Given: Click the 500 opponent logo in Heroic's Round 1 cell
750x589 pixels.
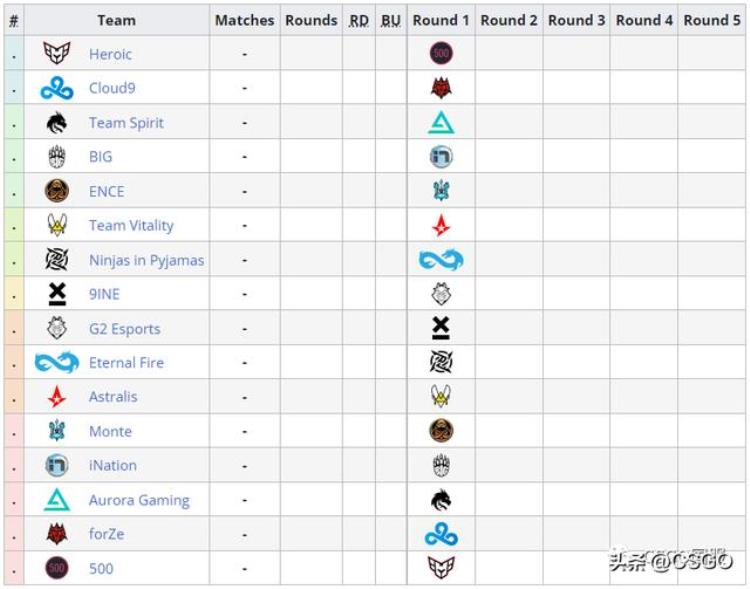Looking at the screenshot, I should 441,53.
